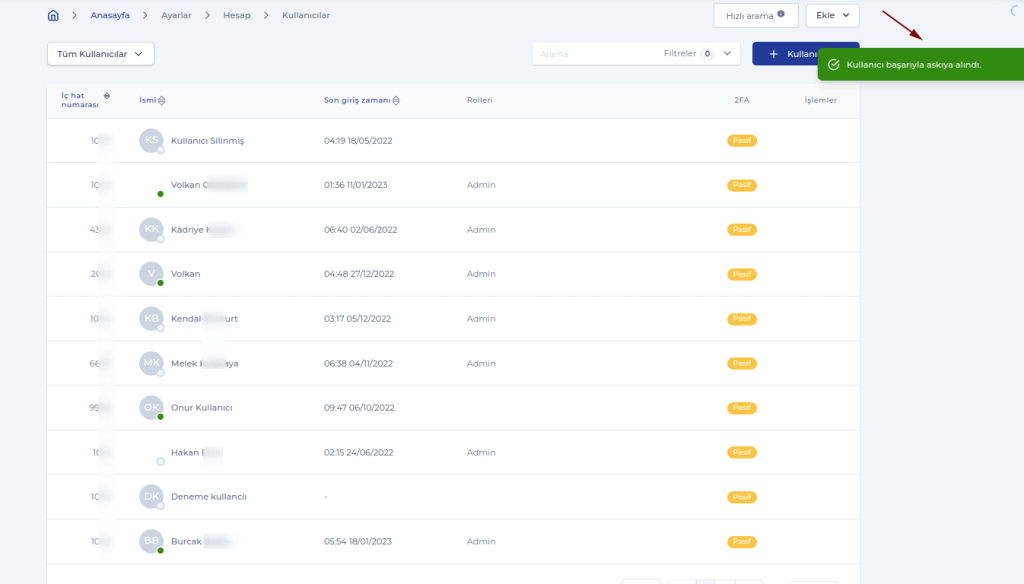Focus the Arama search field
Image resolution: width=1024 pixels, height=584 pixels.
[x=594, y=54]
